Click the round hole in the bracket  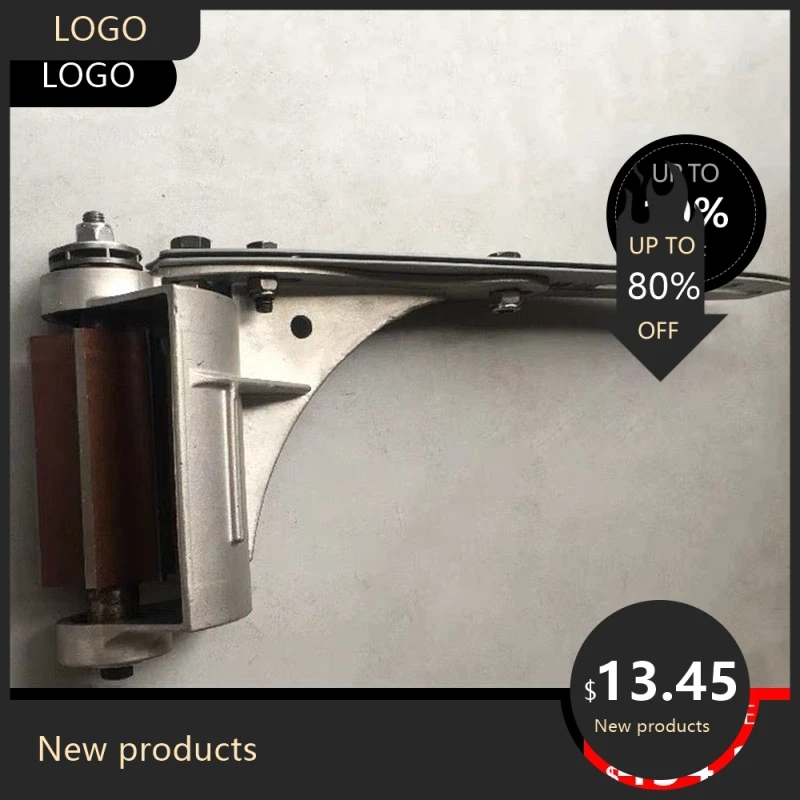click(x=301, y=327)
